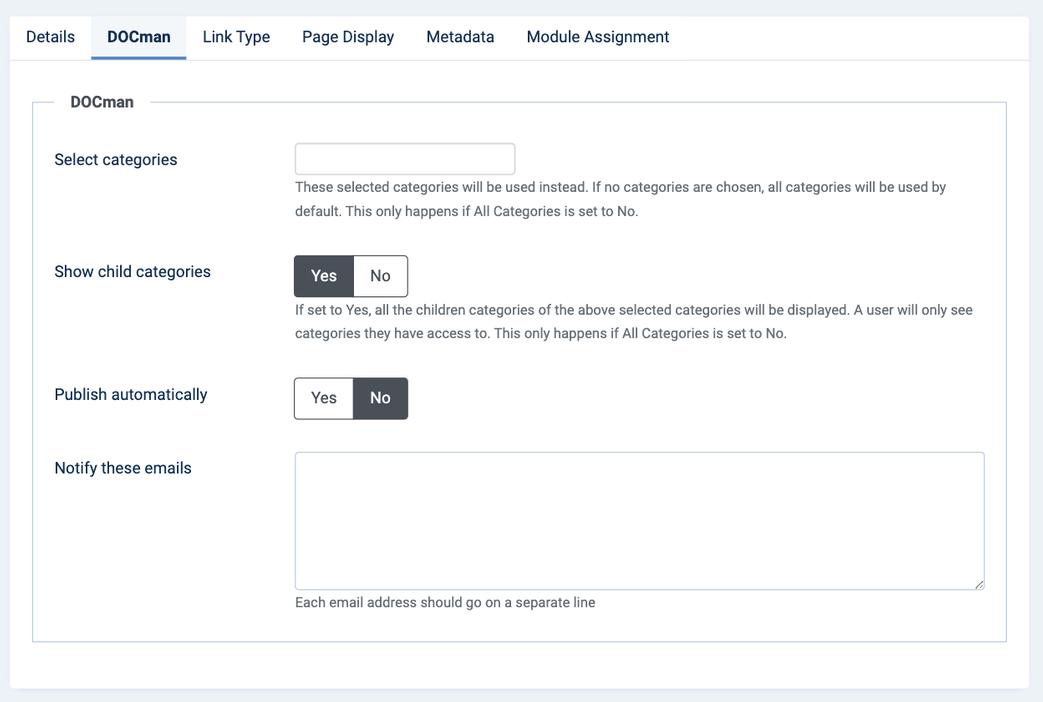The height and width of the screenshot is (702, 1043).
Task: Click the textarea resize handle corner
Action: 979,584
